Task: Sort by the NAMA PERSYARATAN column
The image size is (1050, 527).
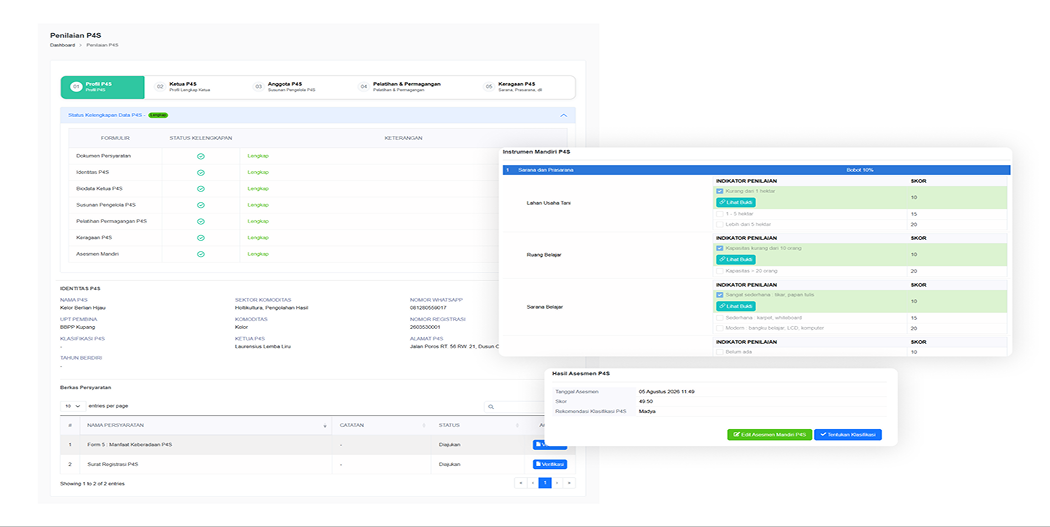Action: pos(206,425)
